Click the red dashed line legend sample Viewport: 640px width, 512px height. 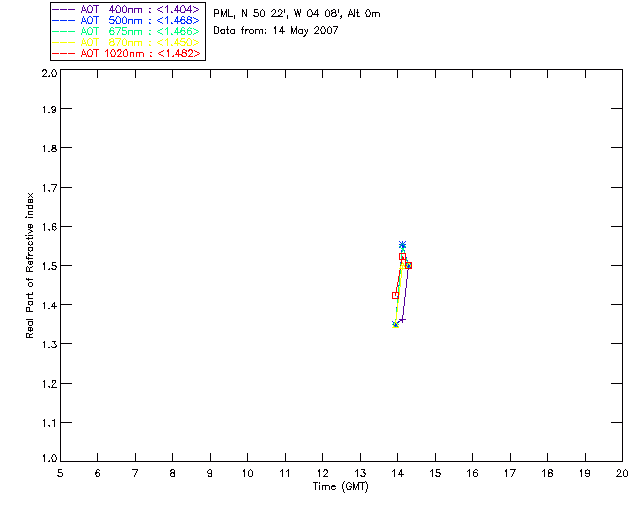(64, 53)
